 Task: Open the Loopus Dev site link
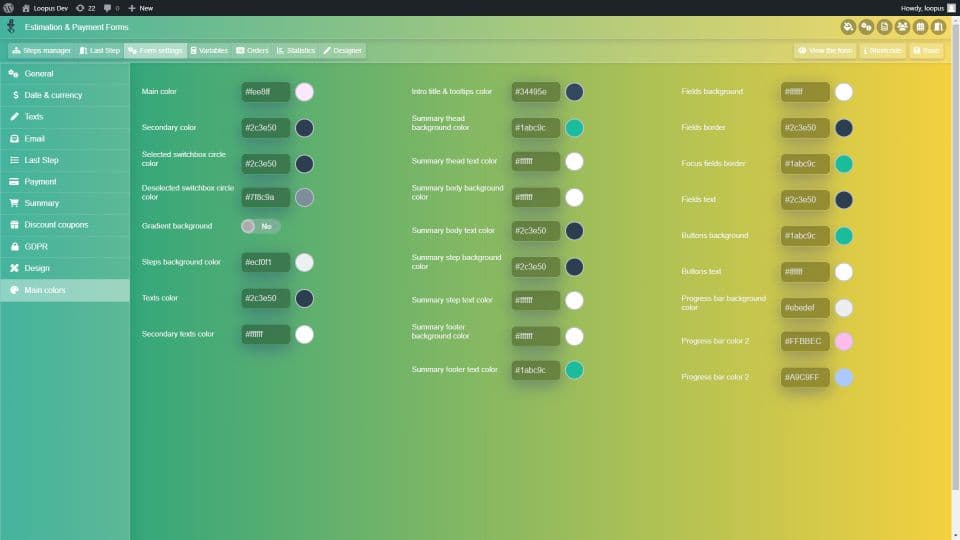(x=45, y=8)
